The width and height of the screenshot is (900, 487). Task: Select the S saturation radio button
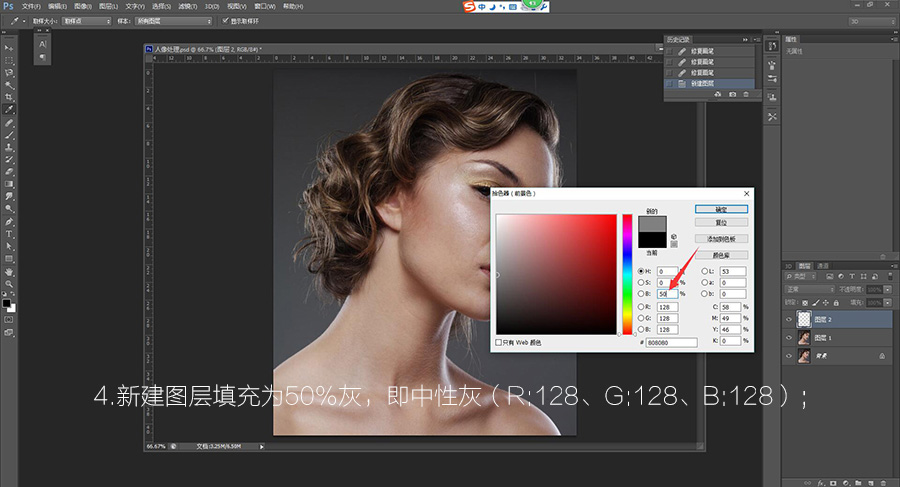(x=641, y=283)
